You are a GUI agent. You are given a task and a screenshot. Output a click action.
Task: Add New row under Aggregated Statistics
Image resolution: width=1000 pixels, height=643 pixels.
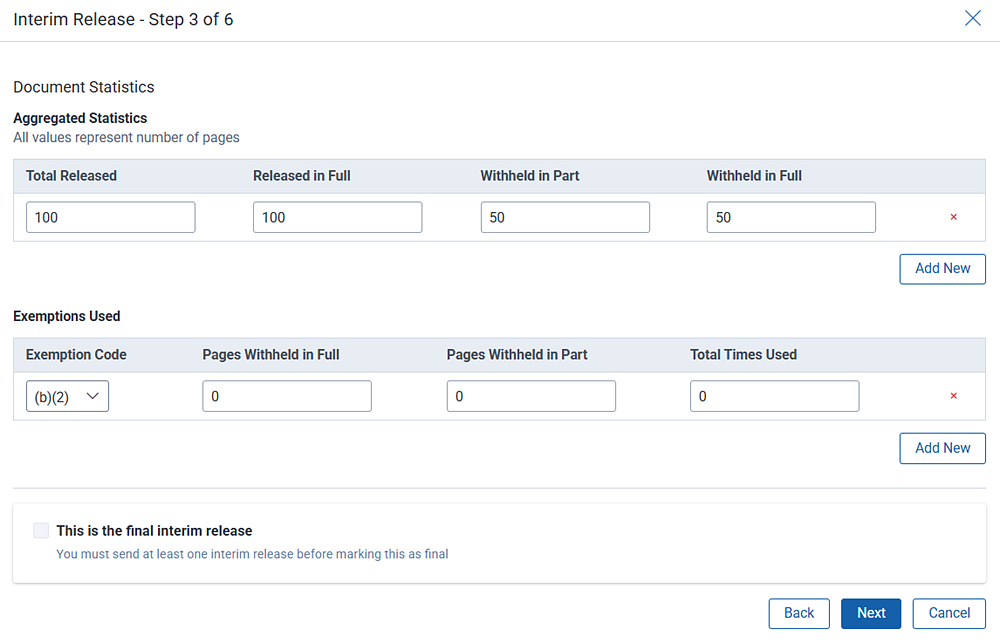click(942, 269)
